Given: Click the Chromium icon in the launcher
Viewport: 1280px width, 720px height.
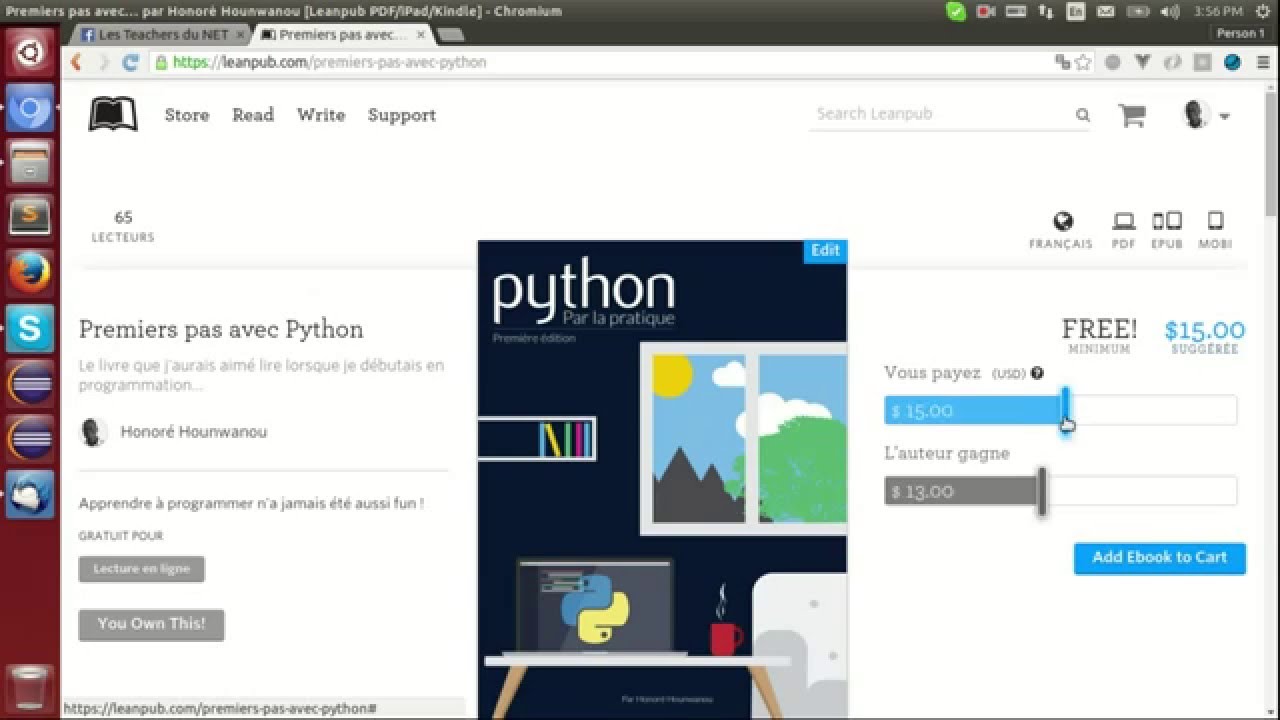Looking at the screenshot, I should 30,107.
